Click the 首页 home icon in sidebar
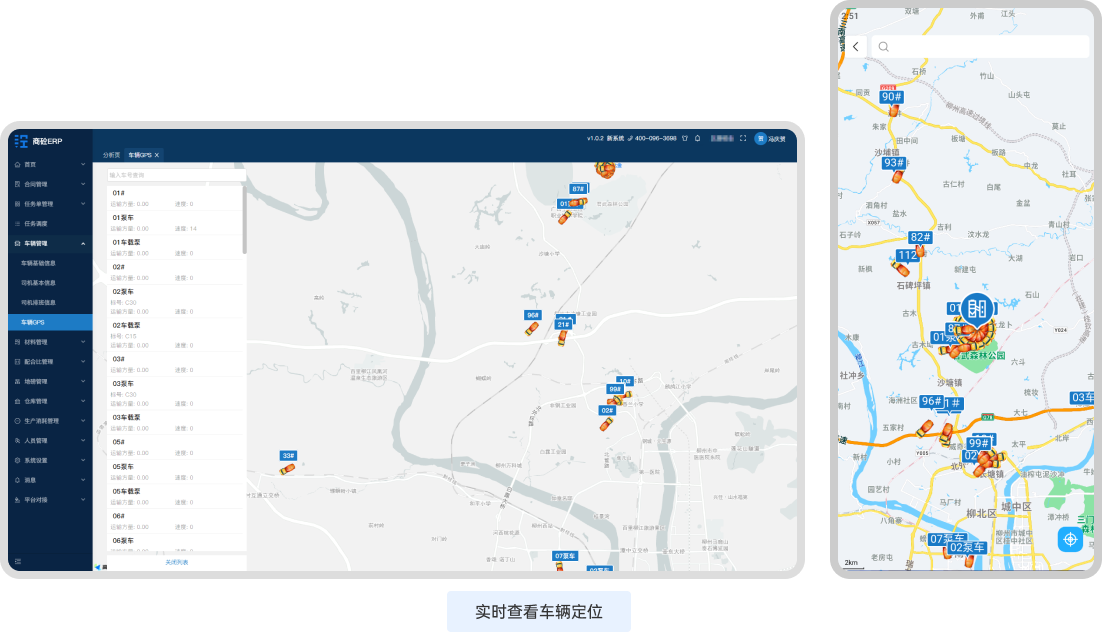The height and width of the screenshot is (632, 1102). 18,165
